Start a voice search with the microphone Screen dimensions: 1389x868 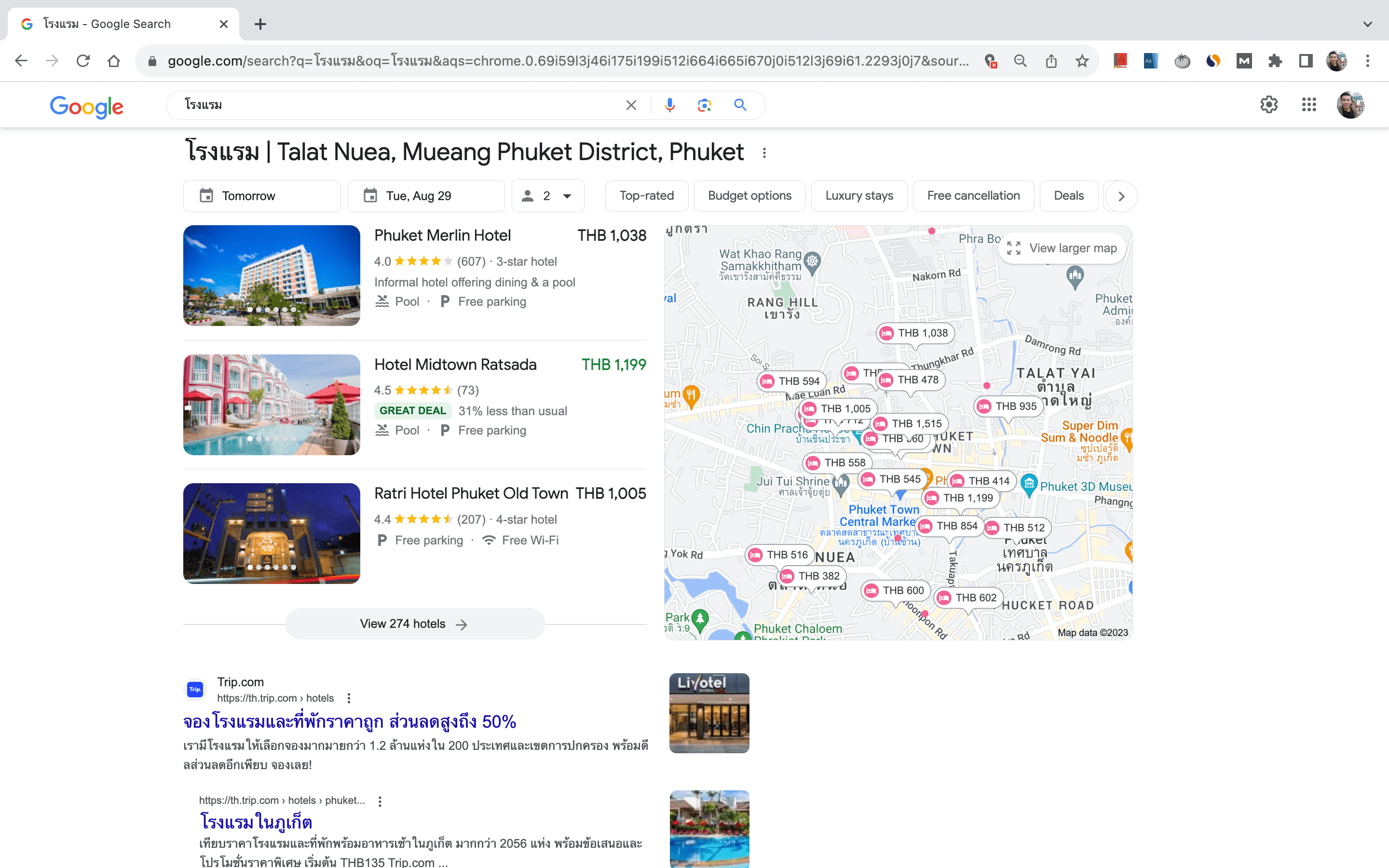[x=670, y=105]
